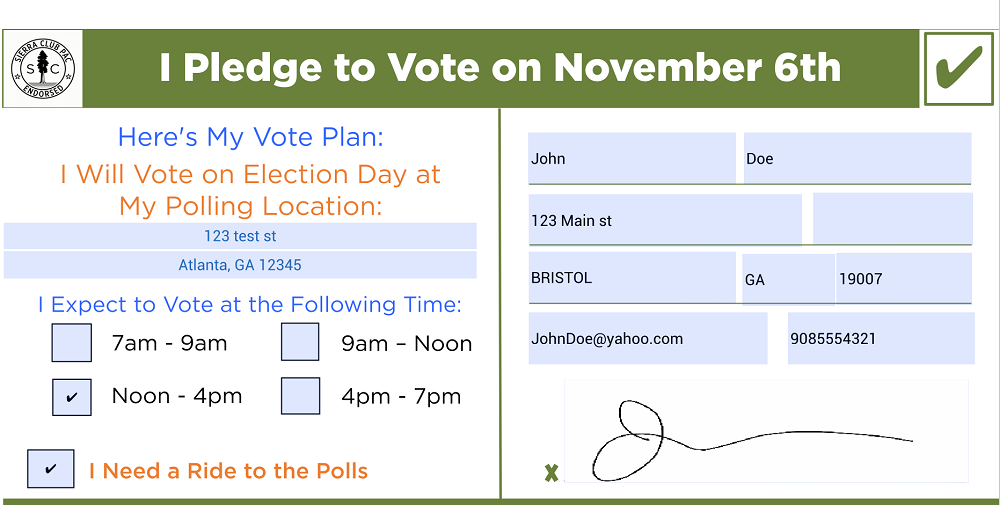Check the 7am - 9am time box

pos(71,342)
